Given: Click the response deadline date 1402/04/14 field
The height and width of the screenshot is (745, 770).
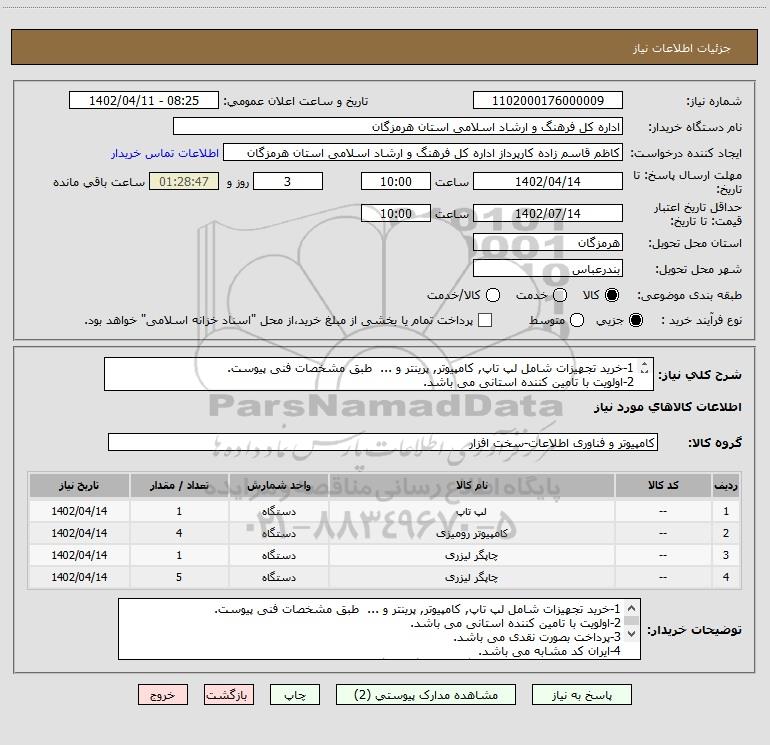Looking at the screenshot, I should click(x=548, y=181).
